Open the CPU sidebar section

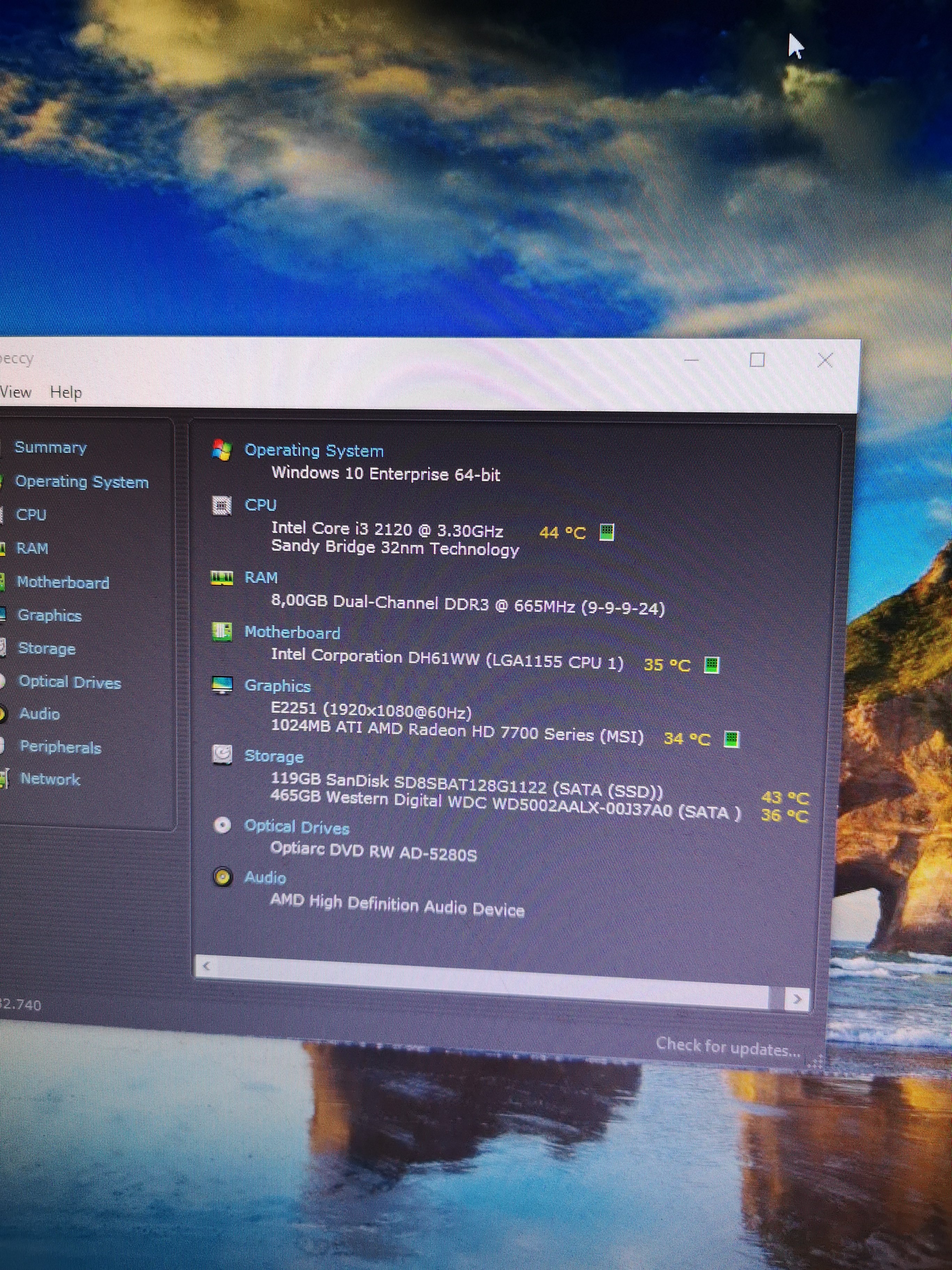click(x=31, y=515)
